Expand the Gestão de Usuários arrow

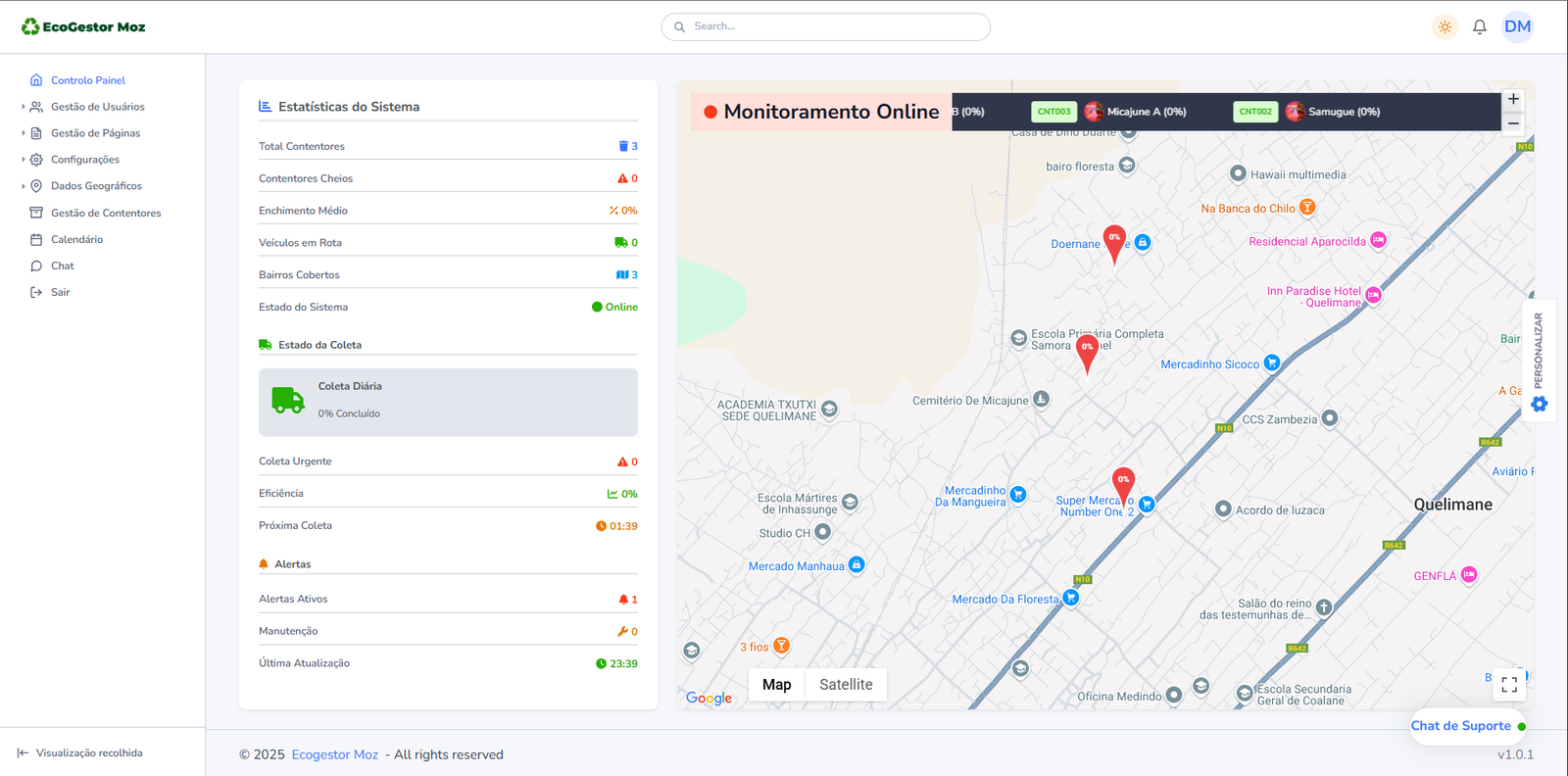coord(24,107)
